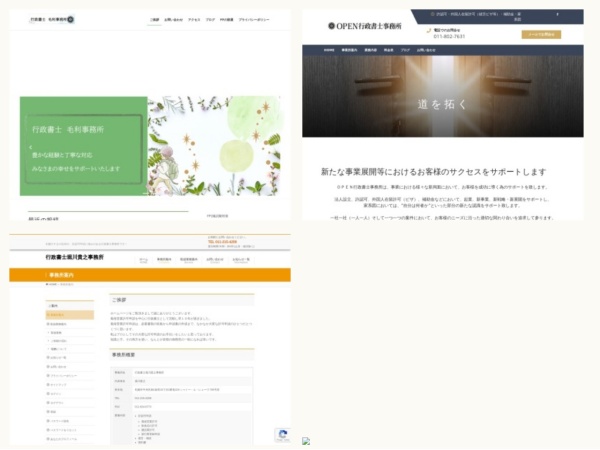
Task: Click the reCAPTCHA badge
Action: pos(282,435)
